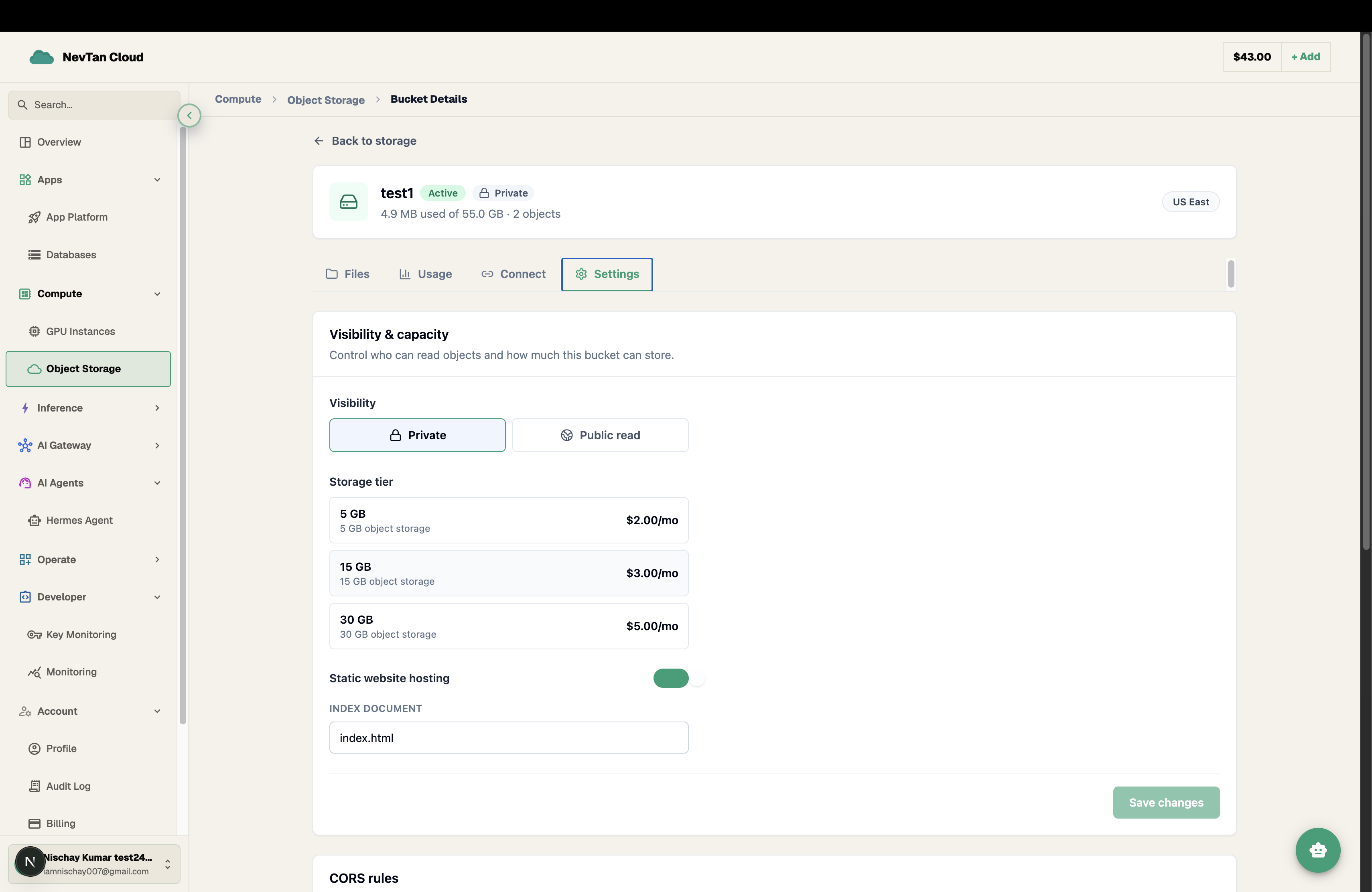1372x892 pixels.
Task: Click the Compute section icon
Action: 25,294
